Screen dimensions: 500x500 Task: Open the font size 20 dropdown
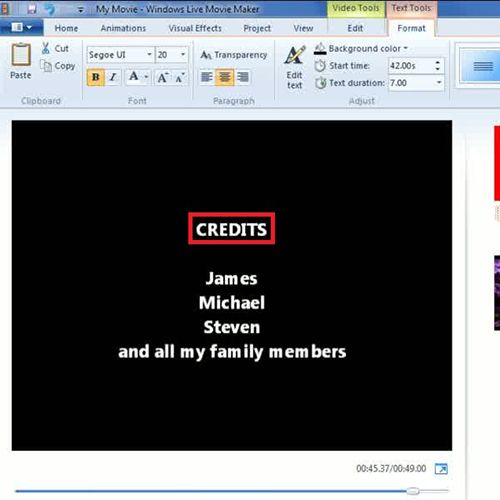pos(183,54)
